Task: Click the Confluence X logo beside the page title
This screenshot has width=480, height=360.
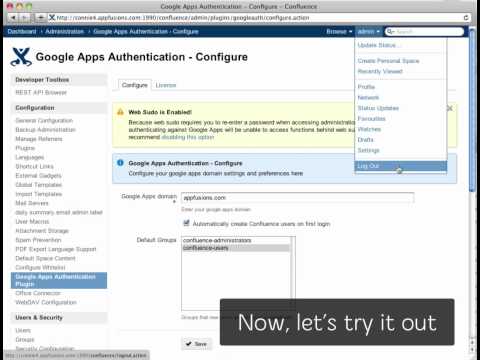Action: [21, 57]
